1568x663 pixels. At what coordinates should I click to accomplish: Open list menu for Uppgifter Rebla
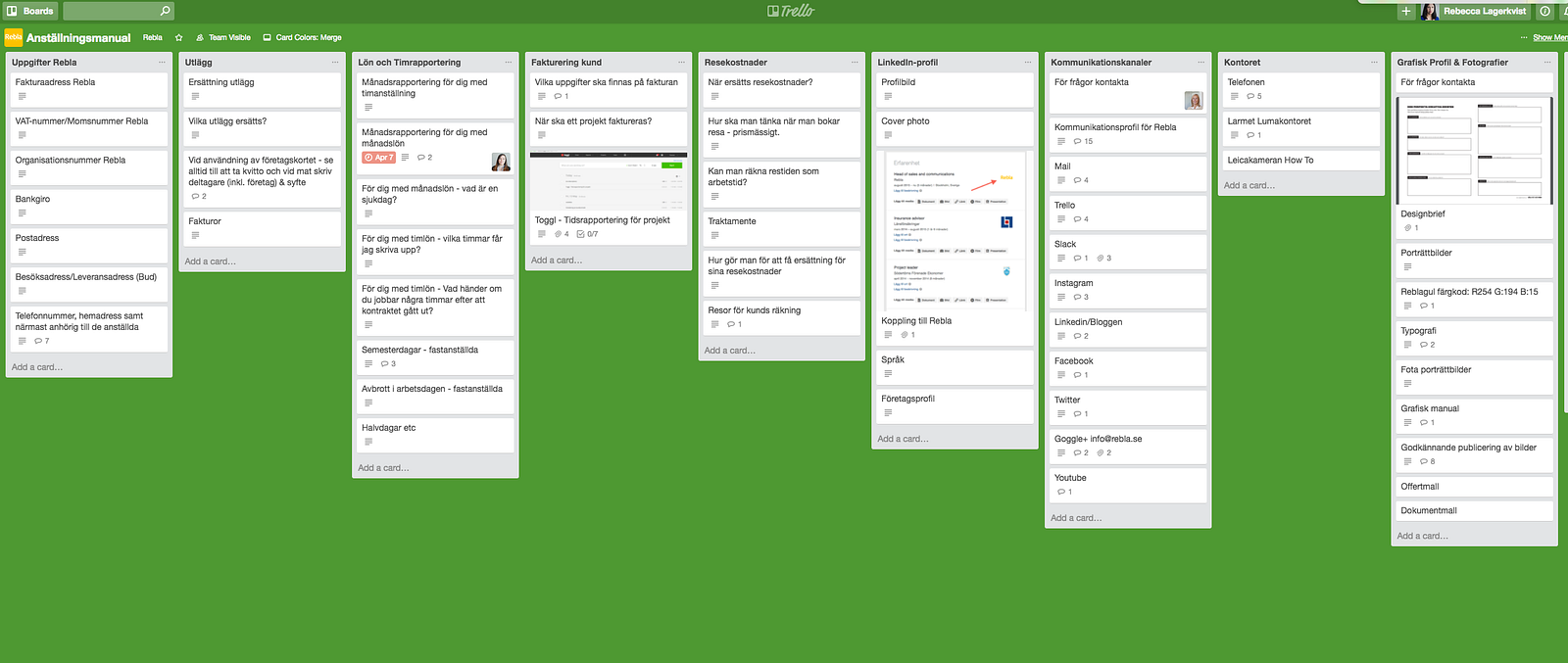click(x=163, y=62)
